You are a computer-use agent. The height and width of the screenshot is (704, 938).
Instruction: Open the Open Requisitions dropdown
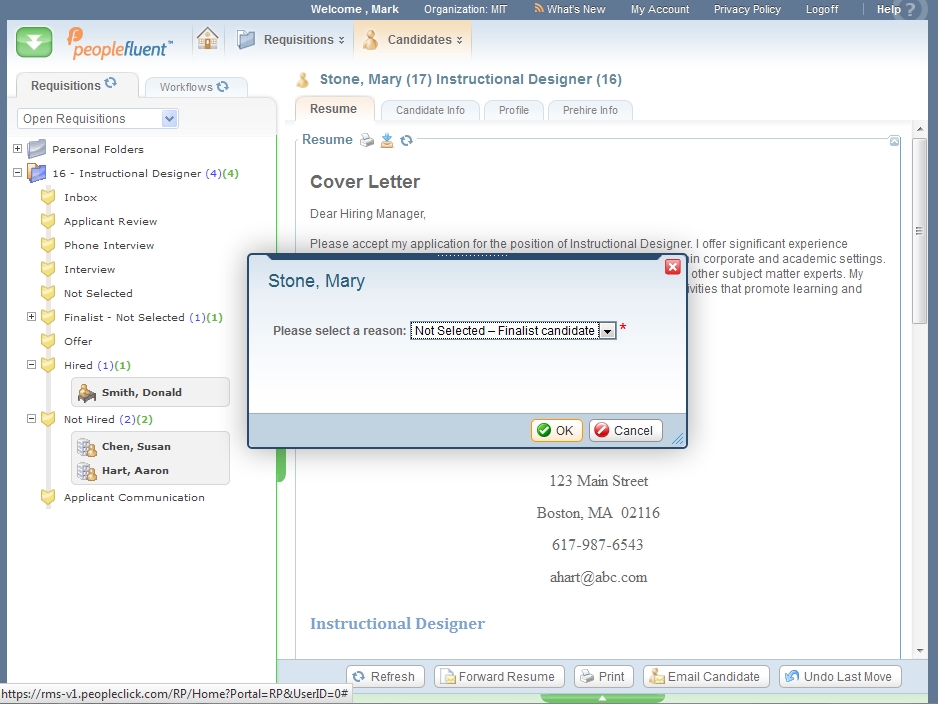point(169,119)
